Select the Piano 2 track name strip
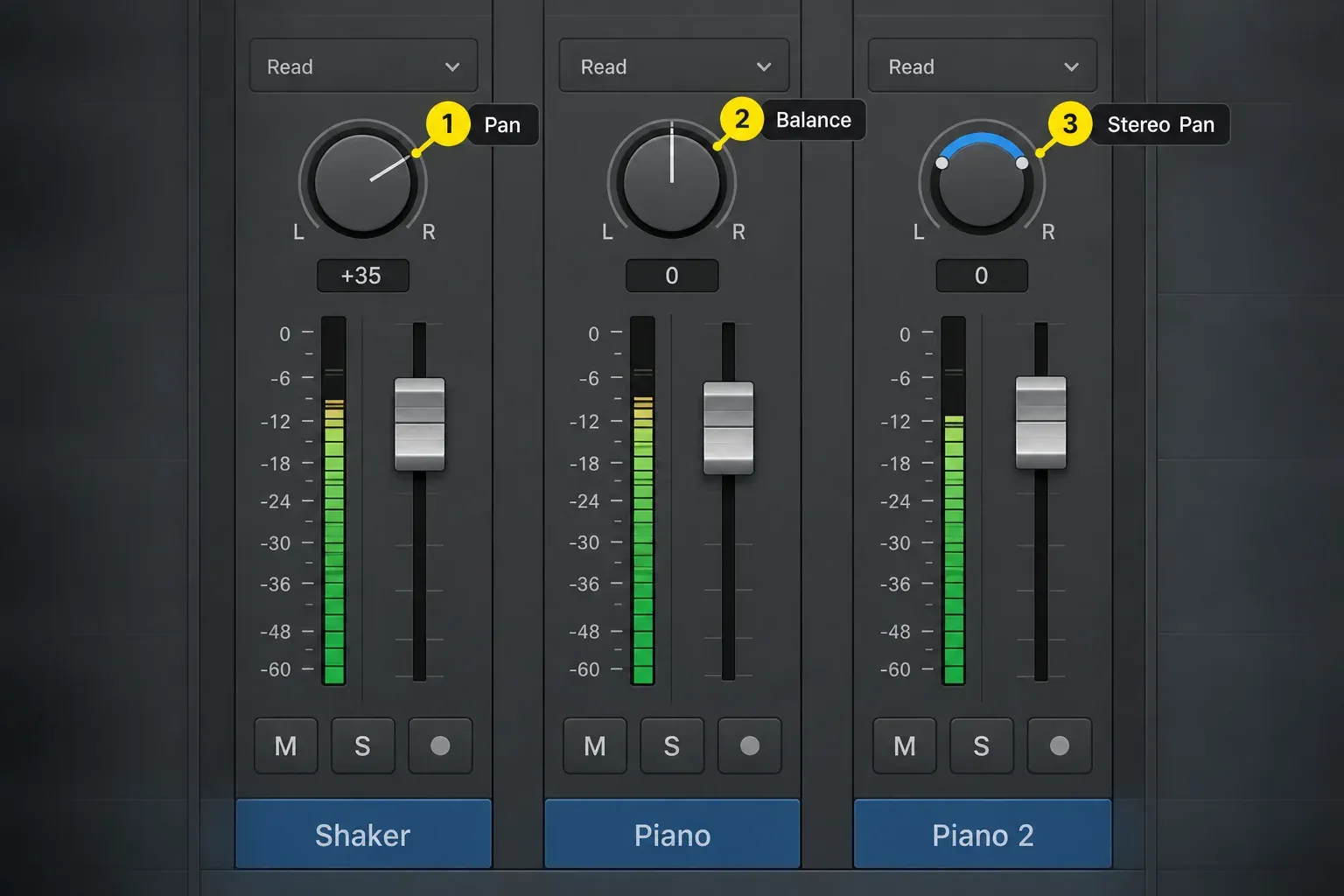Image resolution: width=1344 pixels, height=896 pixels. (x=983, y=834)
